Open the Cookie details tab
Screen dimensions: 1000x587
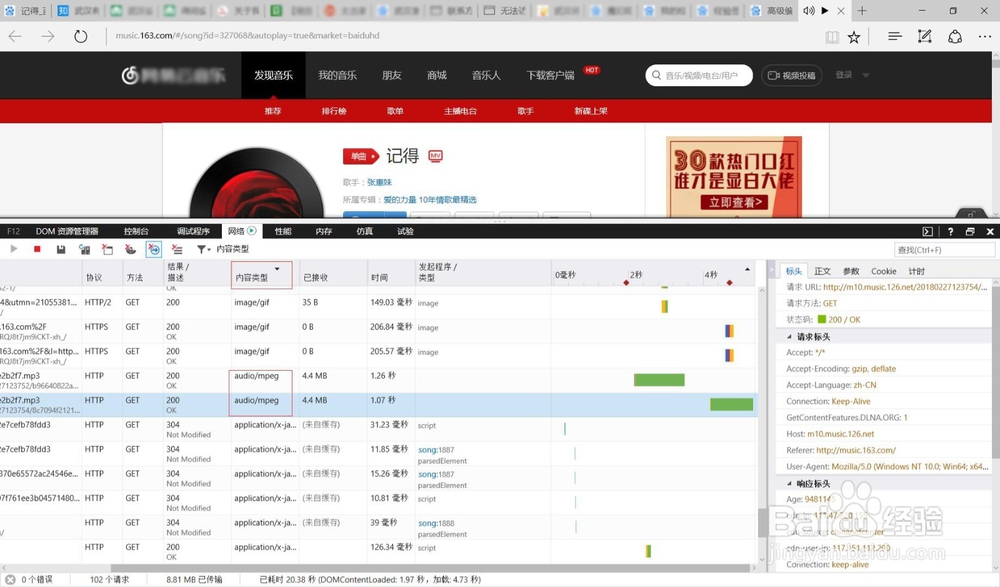click(884, 271)
